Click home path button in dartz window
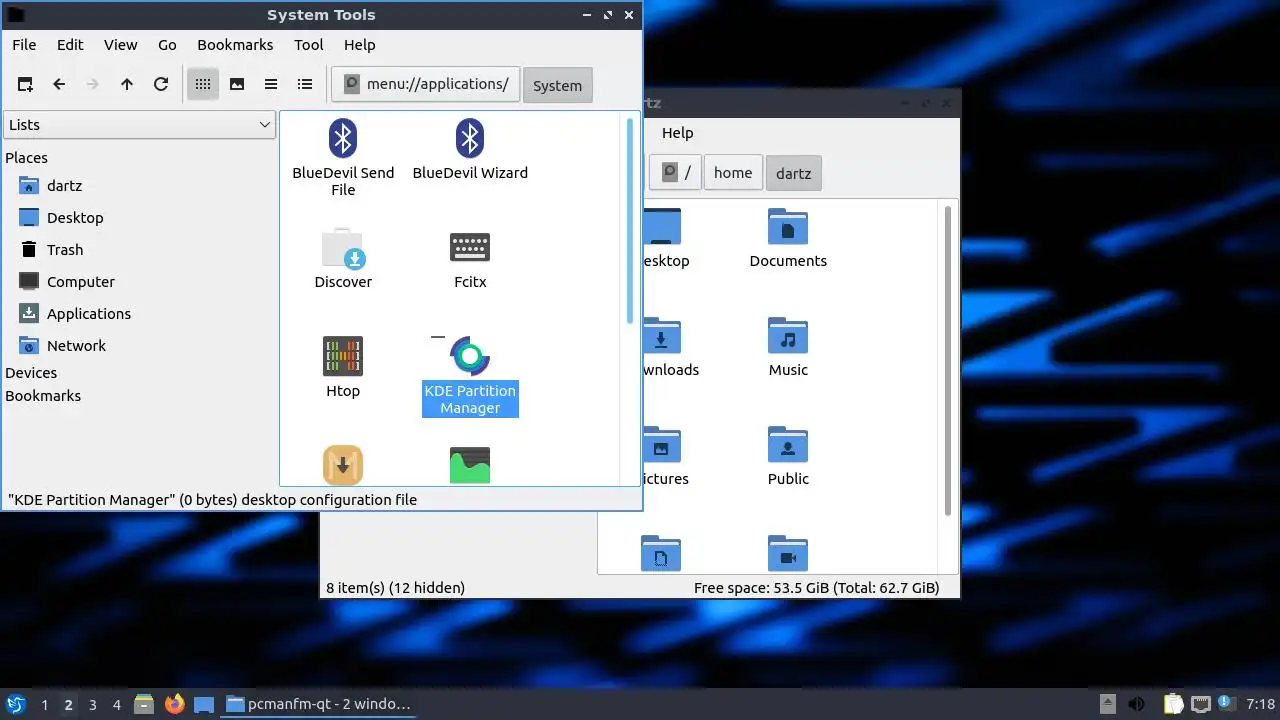The image size is (1280, 720). tap(733, 173)
